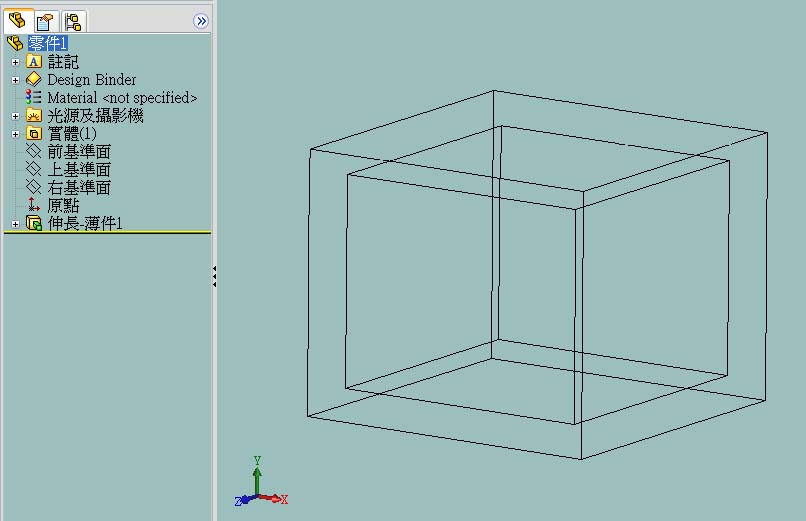This screenshot has width=806, height=521.
Task: Select the 實體(1) tree item
Action: tap(72, 134)
